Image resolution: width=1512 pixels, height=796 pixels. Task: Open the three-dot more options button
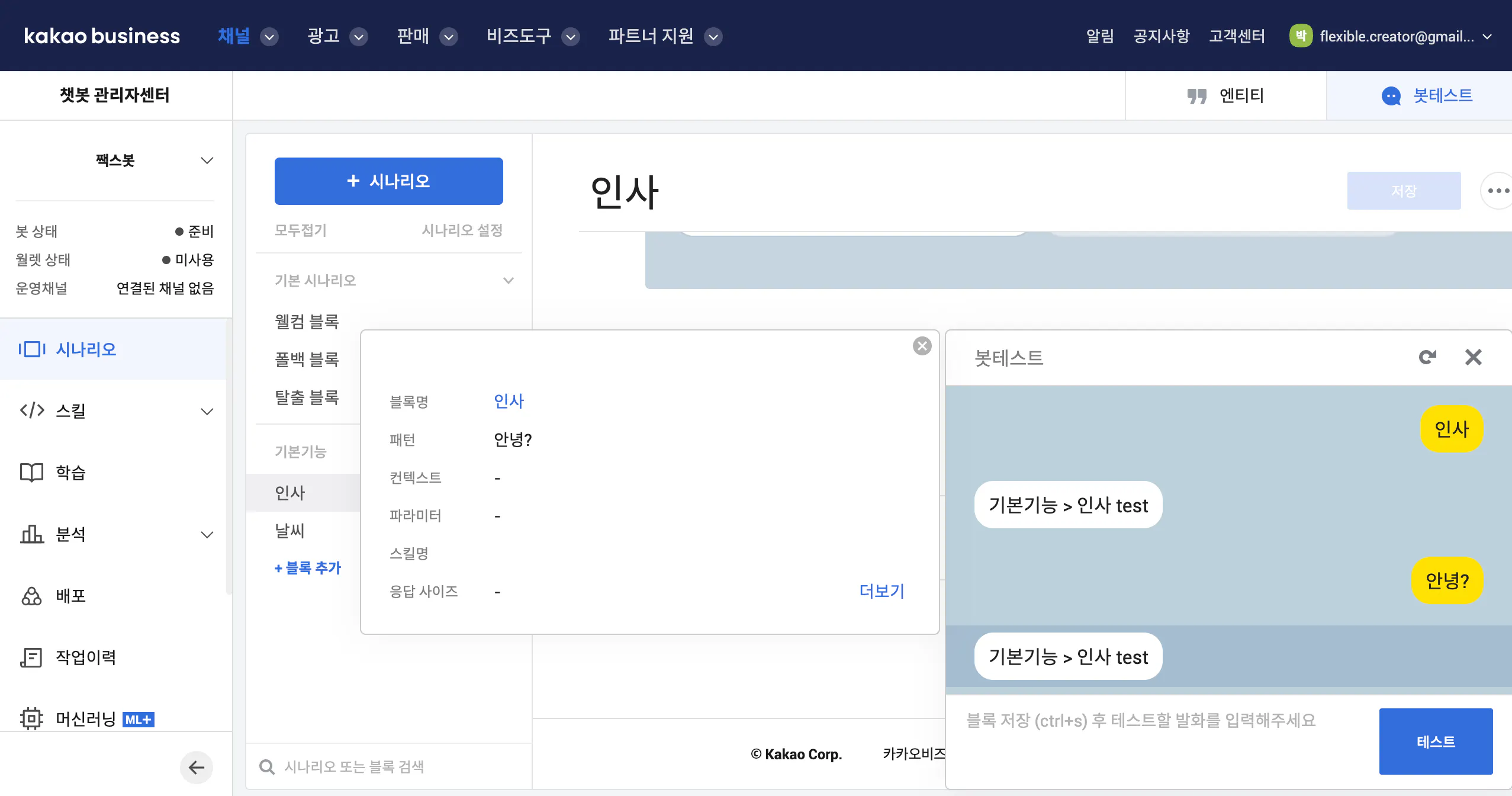click(1497, 191)
